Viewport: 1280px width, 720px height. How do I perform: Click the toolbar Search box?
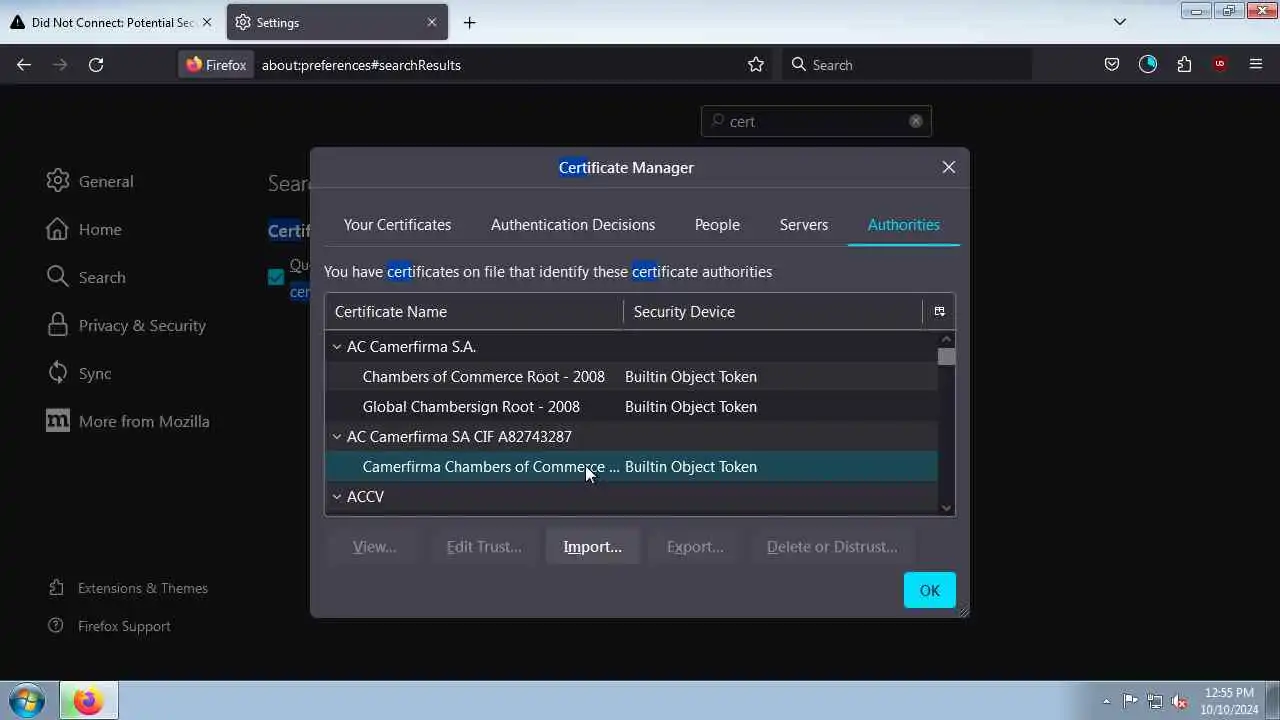pos(908,65)
